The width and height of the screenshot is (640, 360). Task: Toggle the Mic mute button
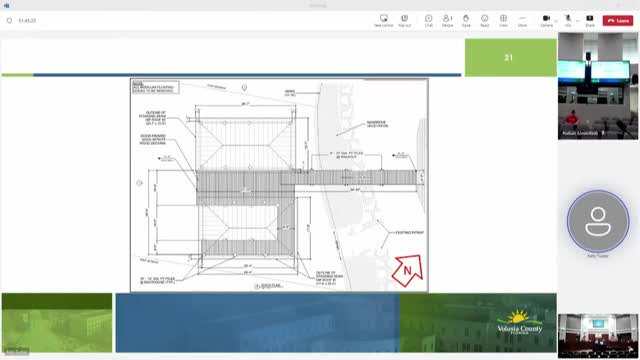click(x=568, y=20)
